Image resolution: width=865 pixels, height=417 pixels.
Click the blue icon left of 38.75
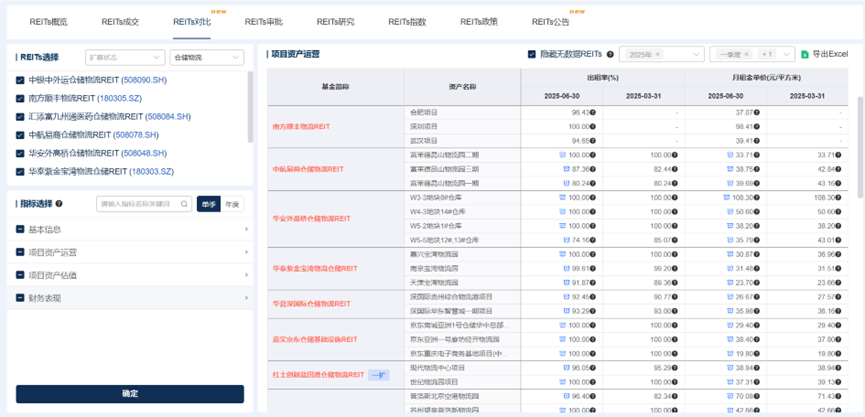point(730,169)
